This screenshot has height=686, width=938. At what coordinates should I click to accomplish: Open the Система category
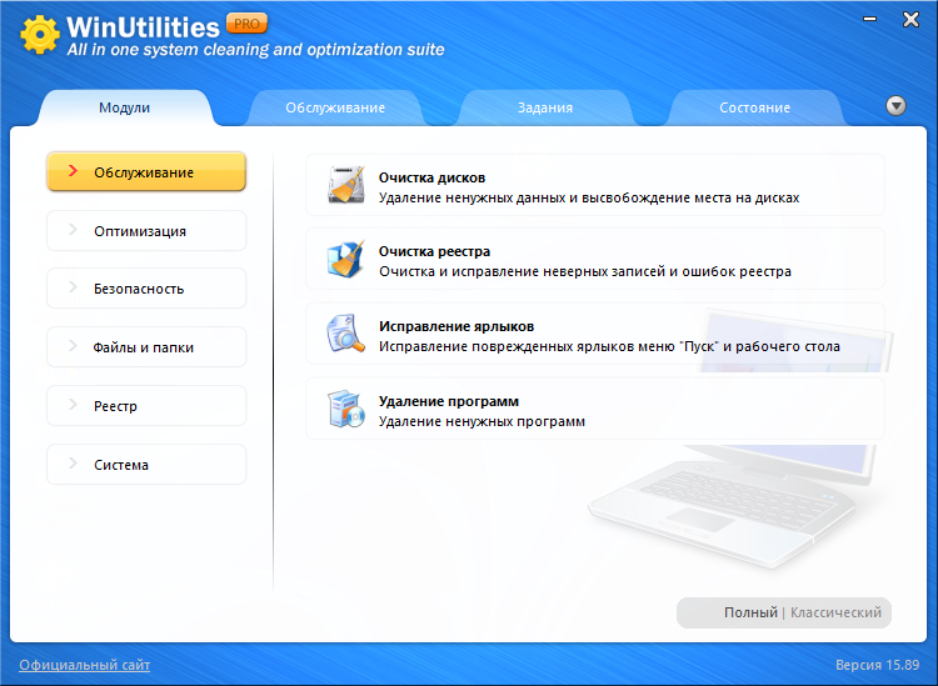(x=146, y=465)
